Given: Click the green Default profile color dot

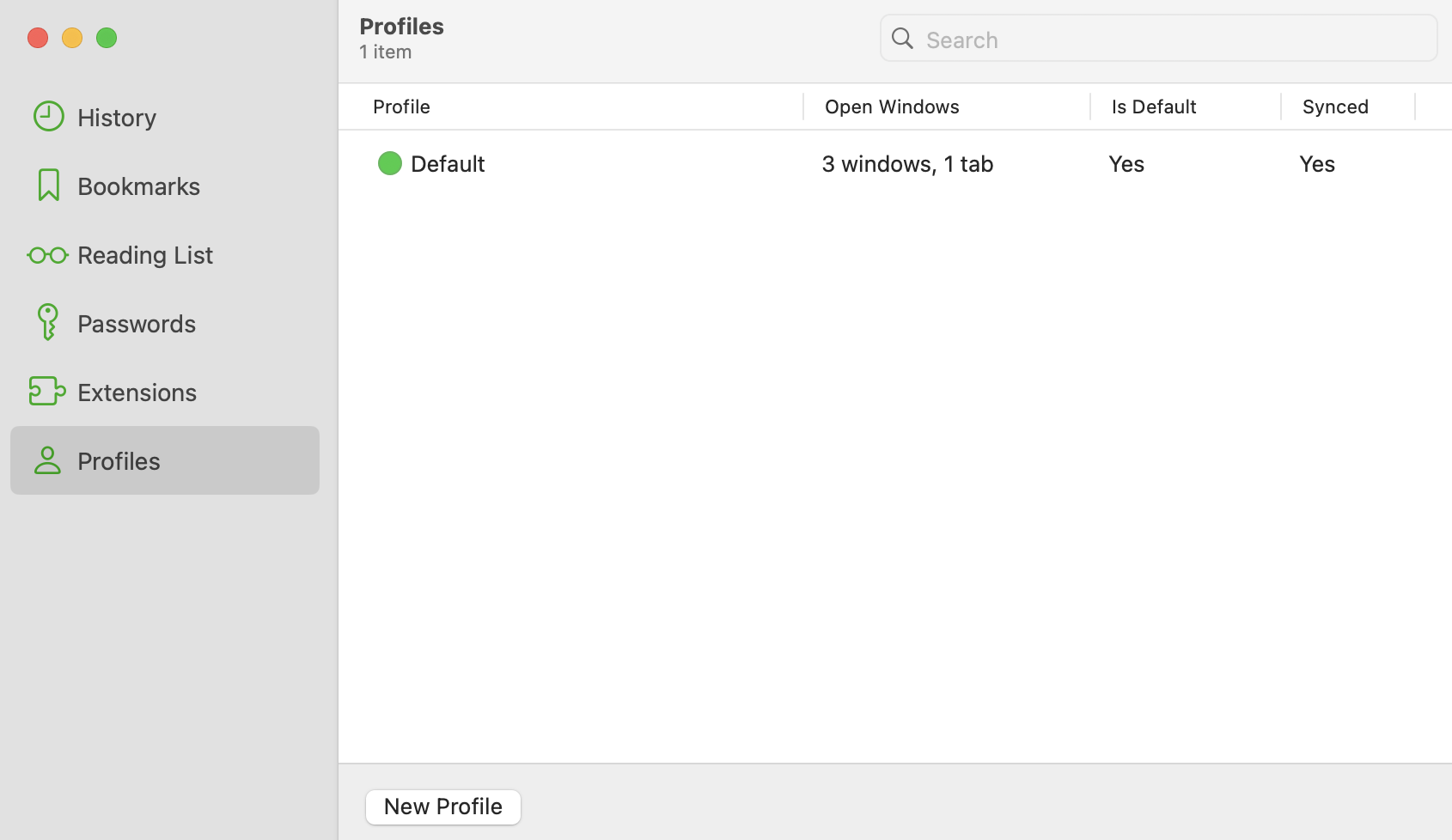Looking at the screenshot, I should [x=389, y=163].
